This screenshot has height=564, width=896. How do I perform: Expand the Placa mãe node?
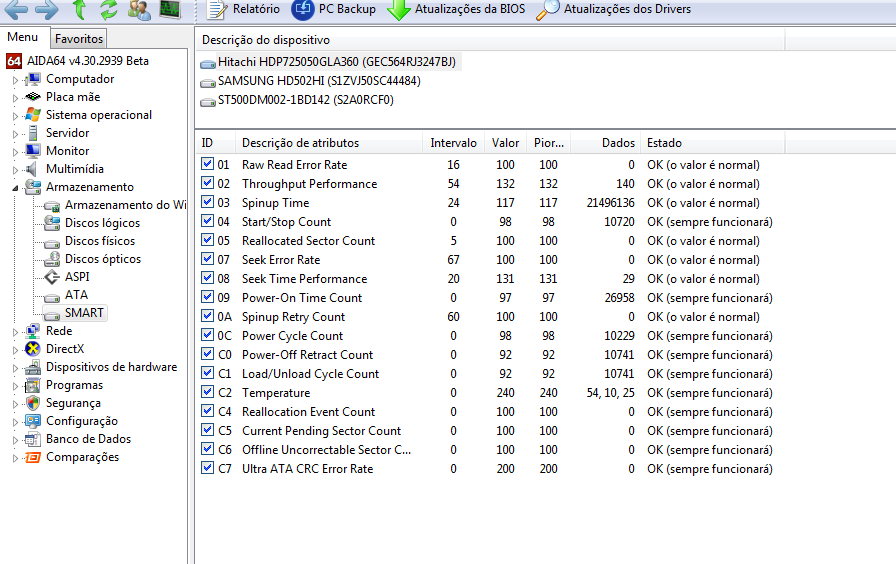click(x=15, y=98)
